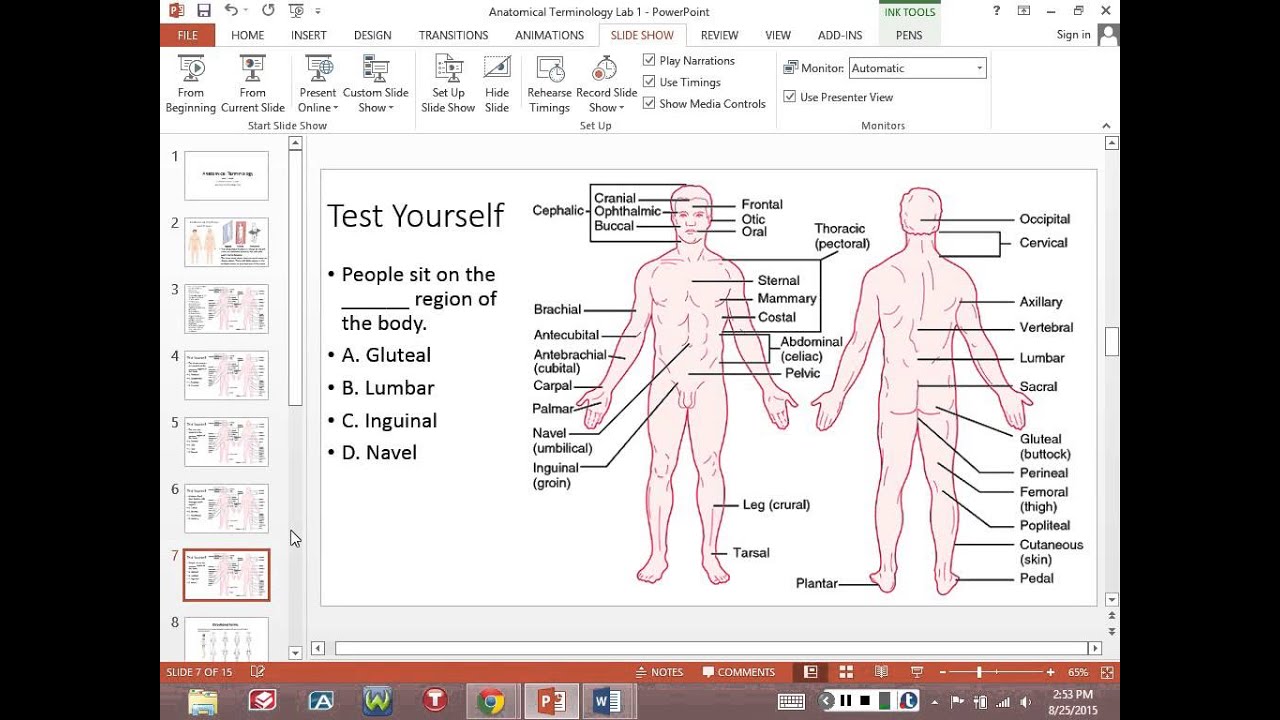Switch to REVIEW tab
The image size is (1280, 720).
point(719,35)
